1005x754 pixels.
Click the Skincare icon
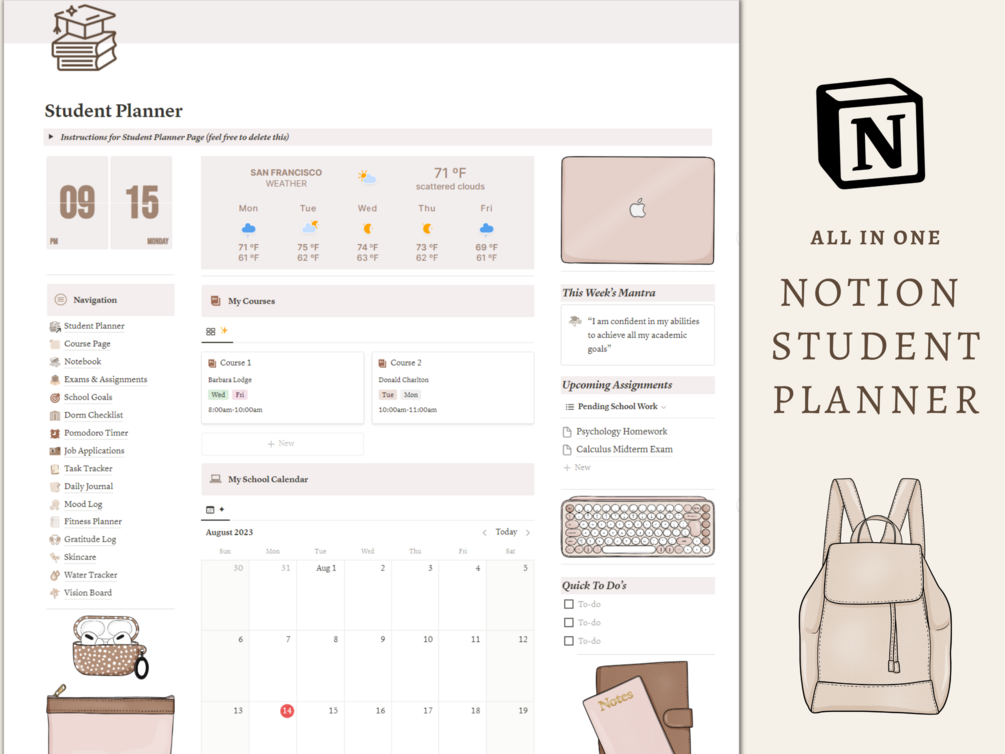55,558
